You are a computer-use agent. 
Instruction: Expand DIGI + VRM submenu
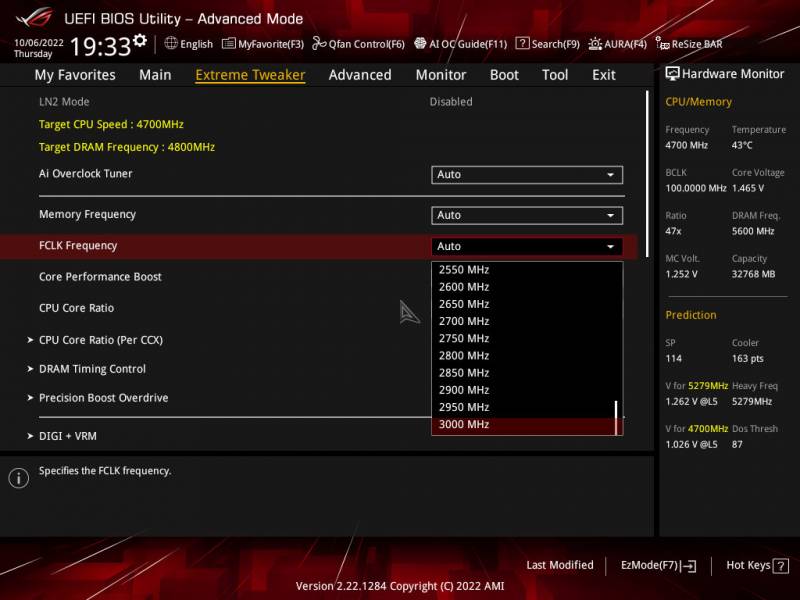(x=67, y=436)
